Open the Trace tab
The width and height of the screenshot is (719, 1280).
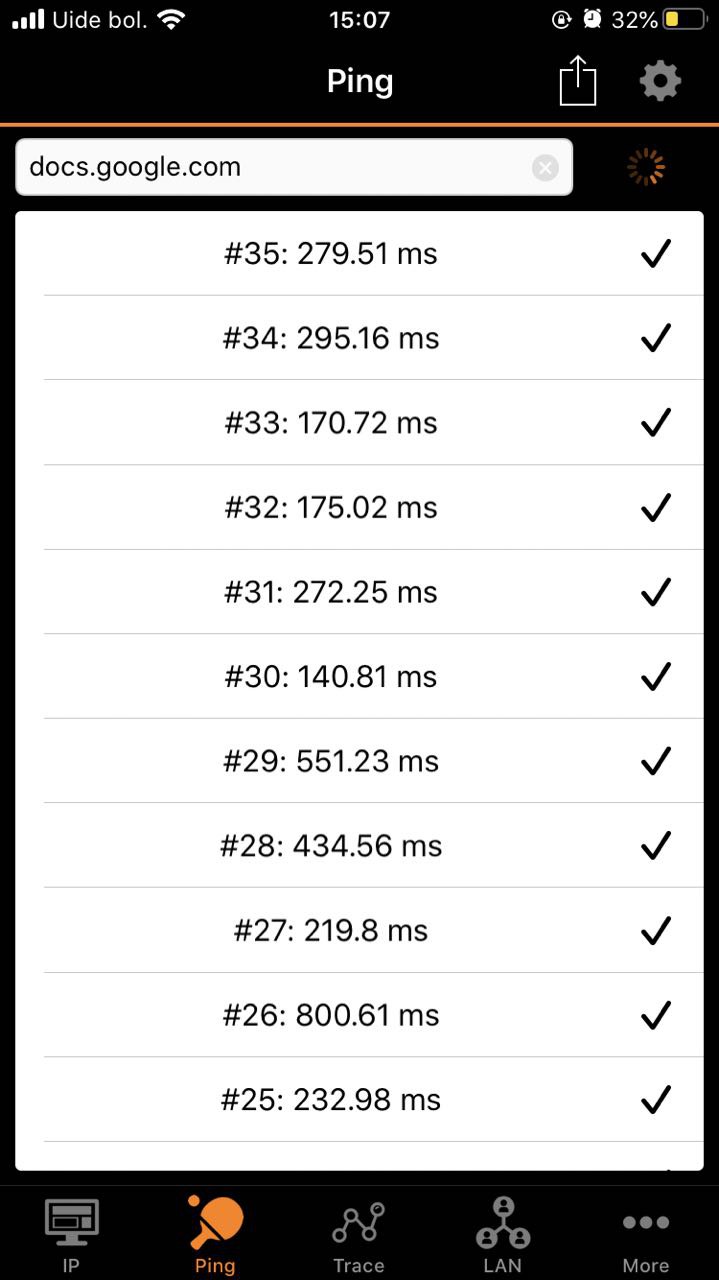point(359,1235)
